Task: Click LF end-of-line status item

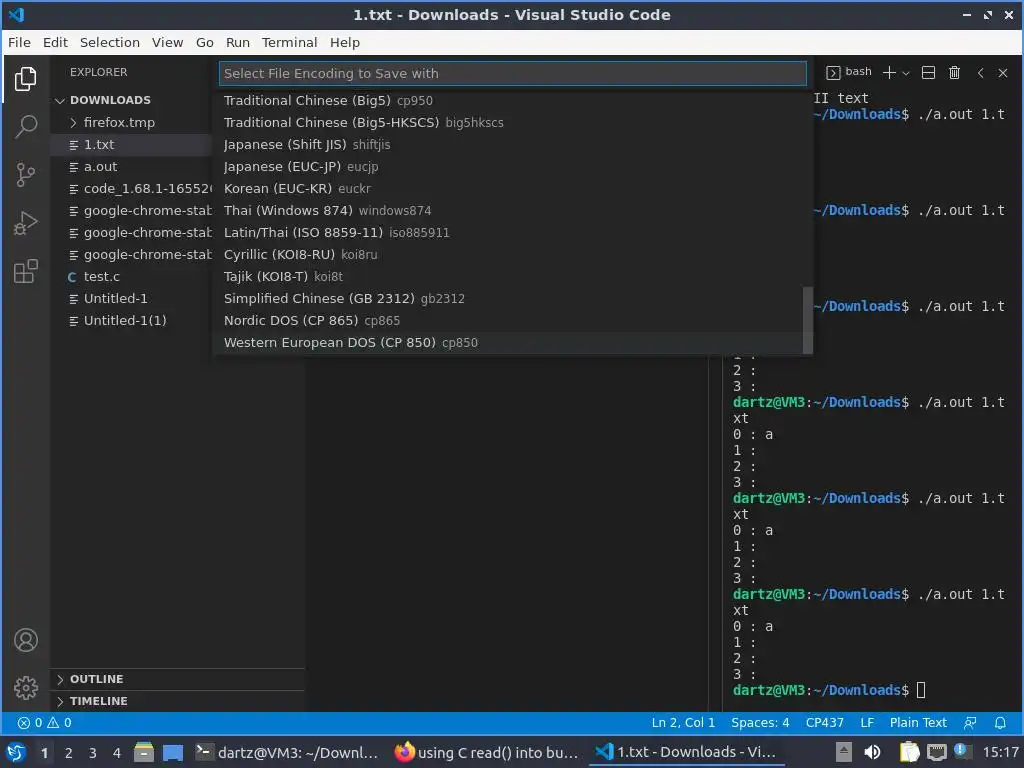Action: pyautogui.click(x=867, y=722)
